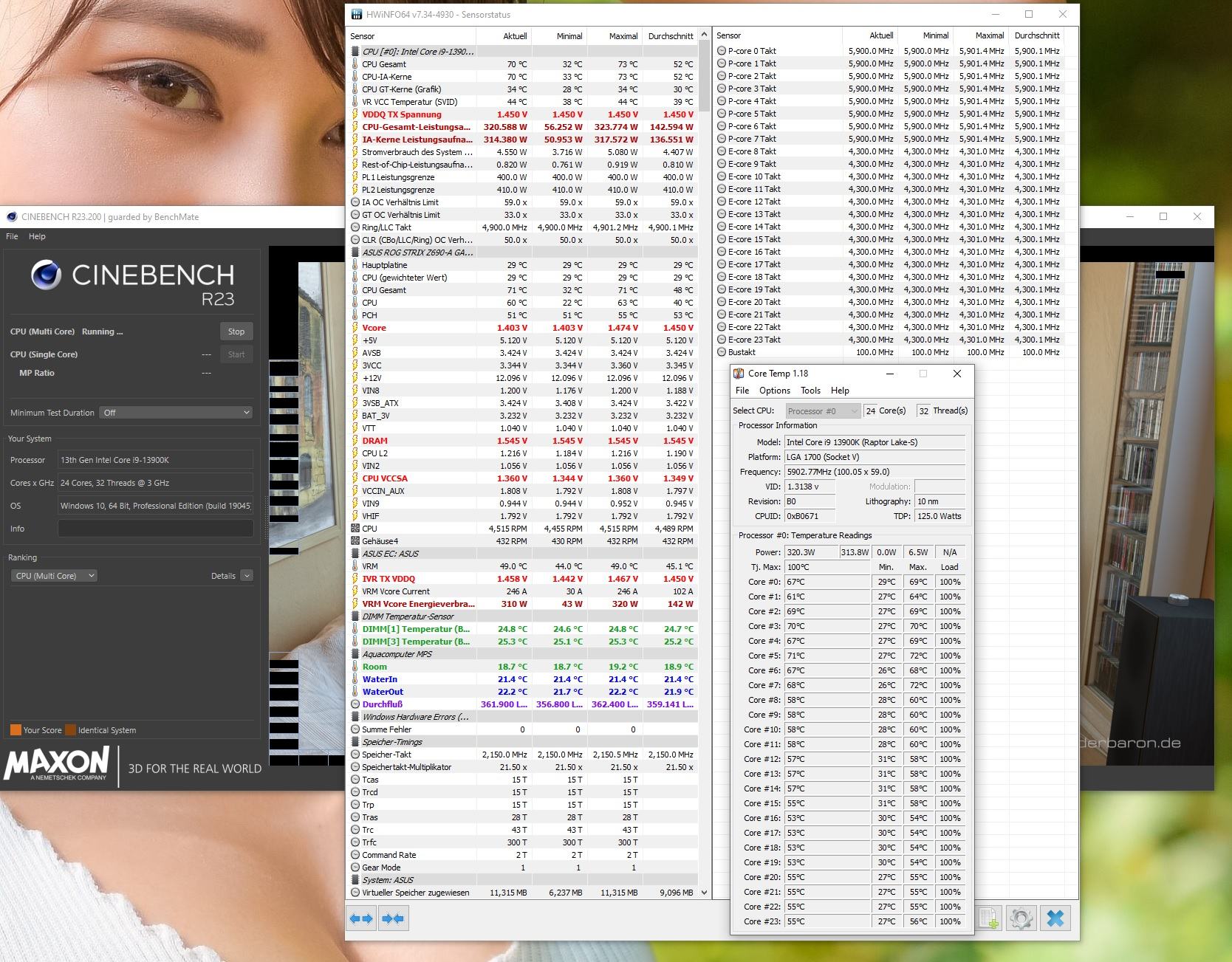Viewport: 1232px width, 962px height.
Task: Click icon beside Durchfluß row
Action: [355, 704]
